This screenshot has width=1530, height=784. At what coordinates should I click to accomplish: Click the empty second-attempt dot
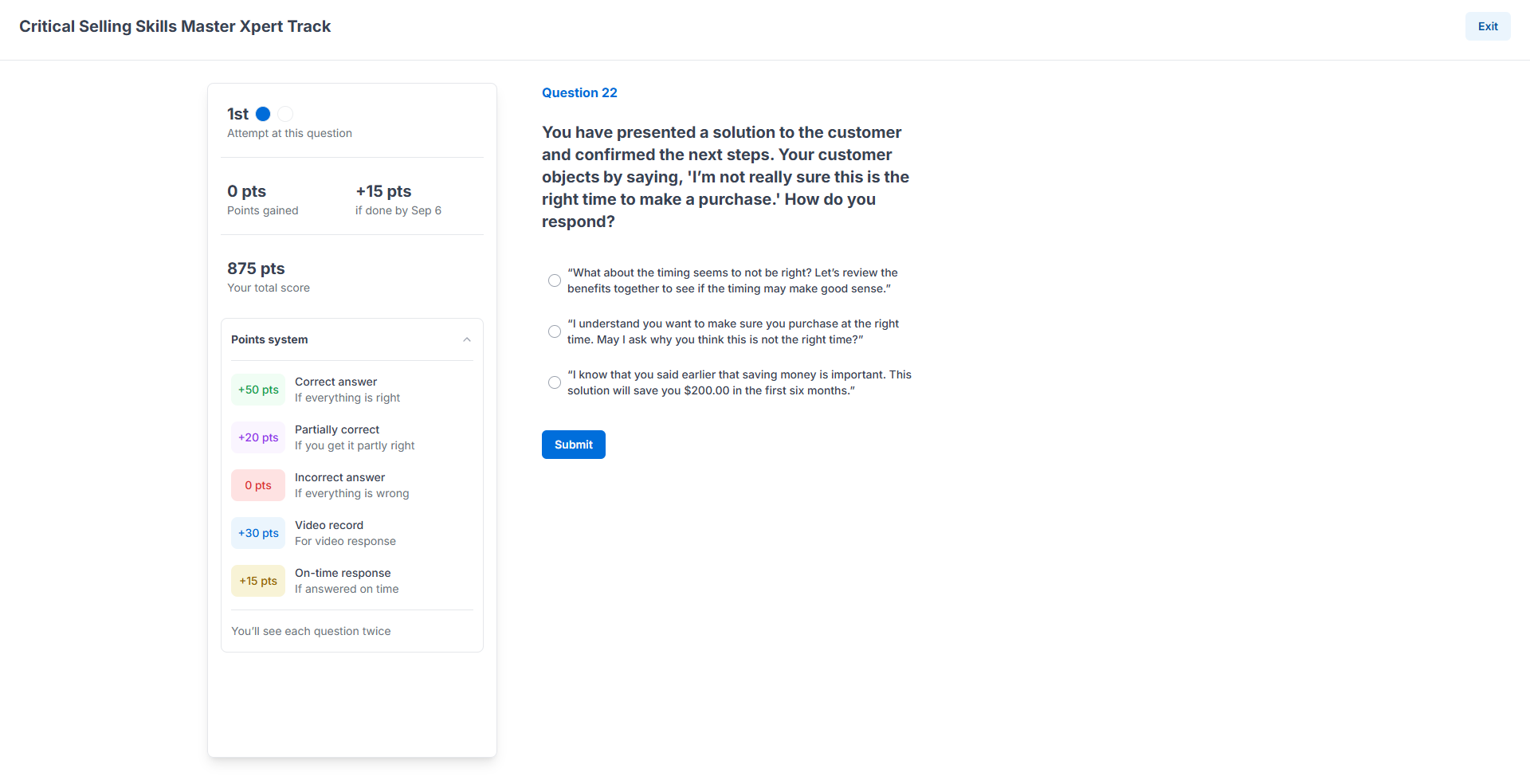click(x=285, y=114)
